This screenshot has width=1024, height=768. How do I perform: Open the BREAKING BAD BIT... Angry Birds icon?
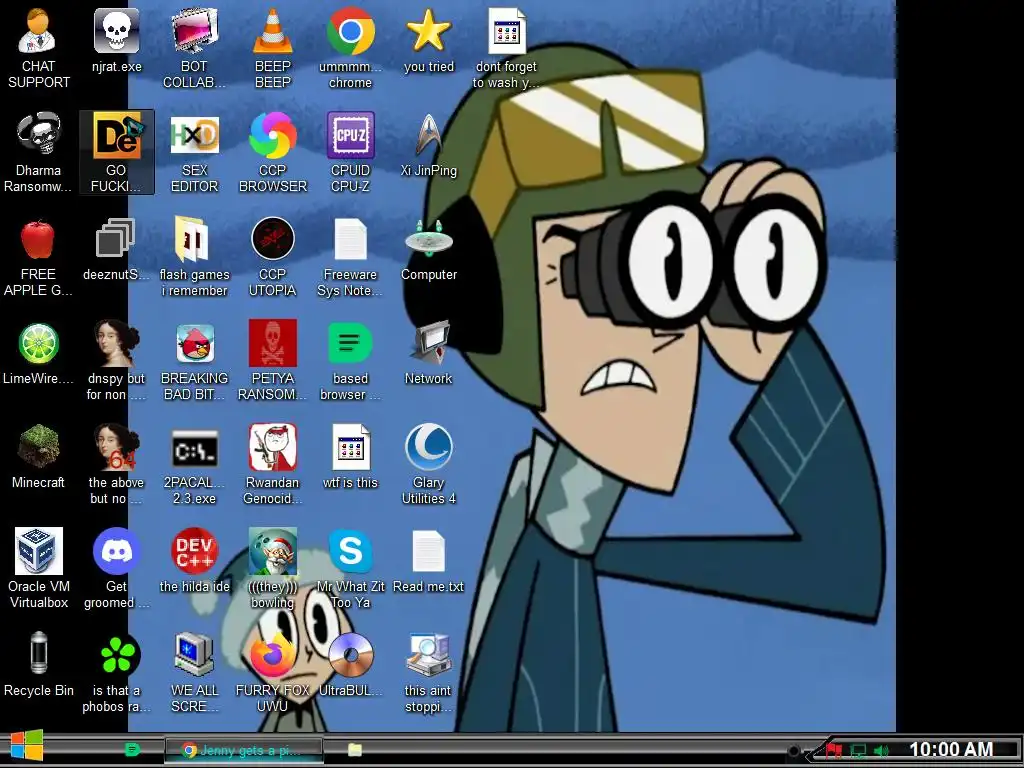[194, 360]
